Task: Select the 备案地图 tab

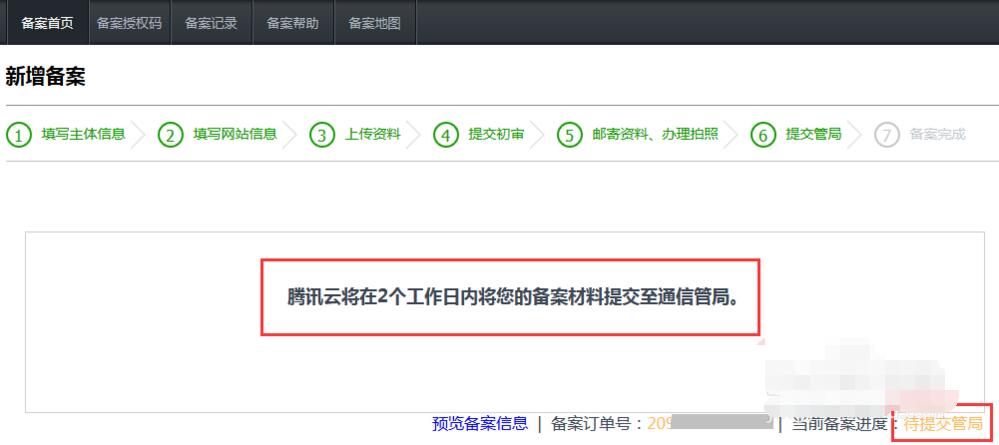Action: coord(375,23)
